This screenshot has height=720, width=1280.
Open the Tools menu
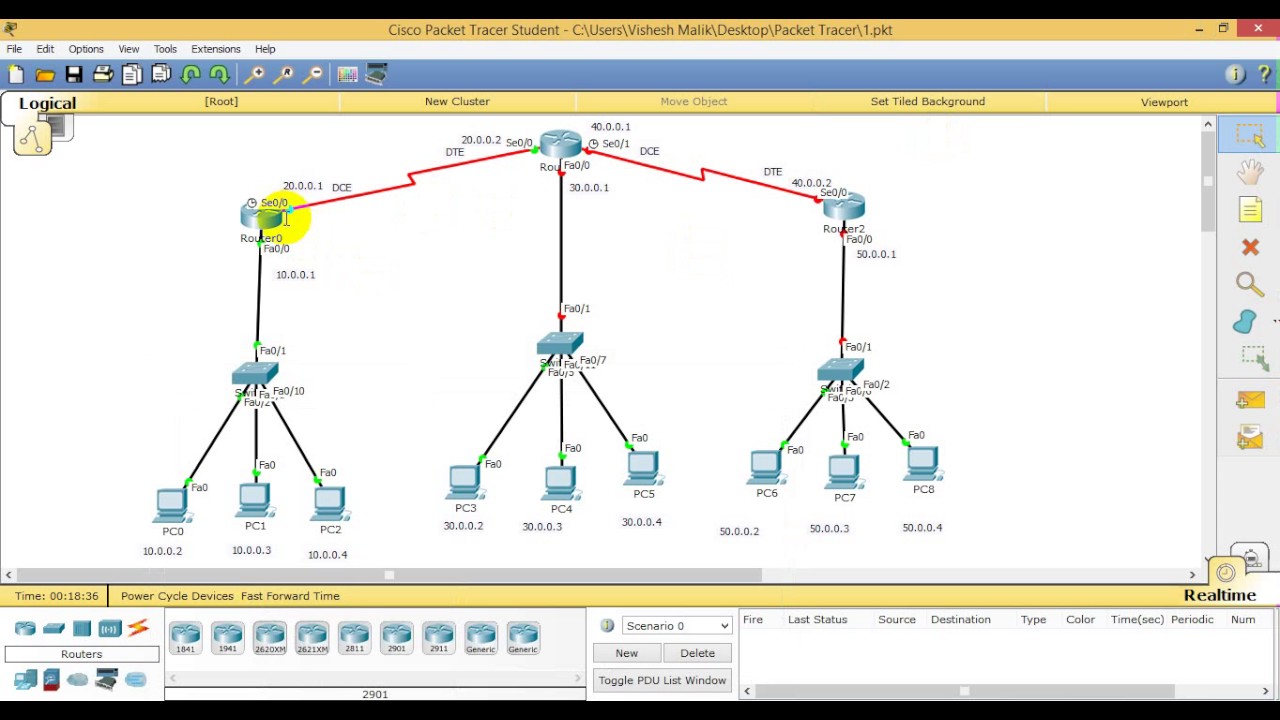[x=165, y=48]
